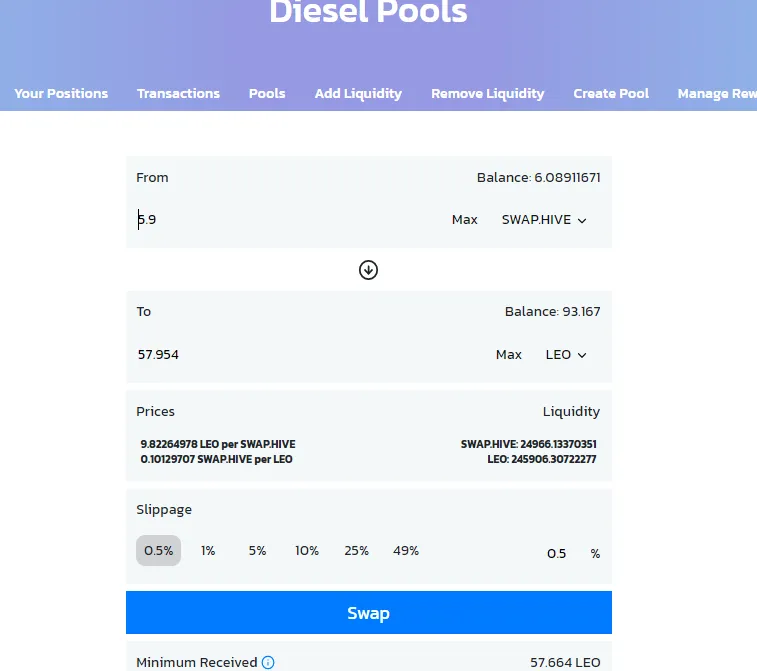Select the Remove Liquidity tab
The image size is (757, 671).
coord(488,94)
